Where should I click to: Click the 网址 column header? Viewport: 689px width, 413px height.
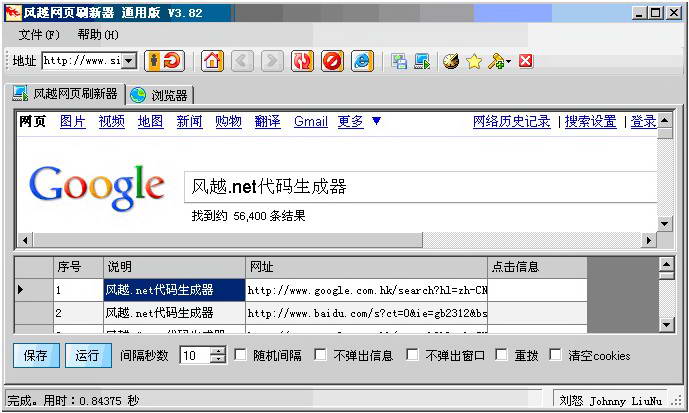(366, 267)
